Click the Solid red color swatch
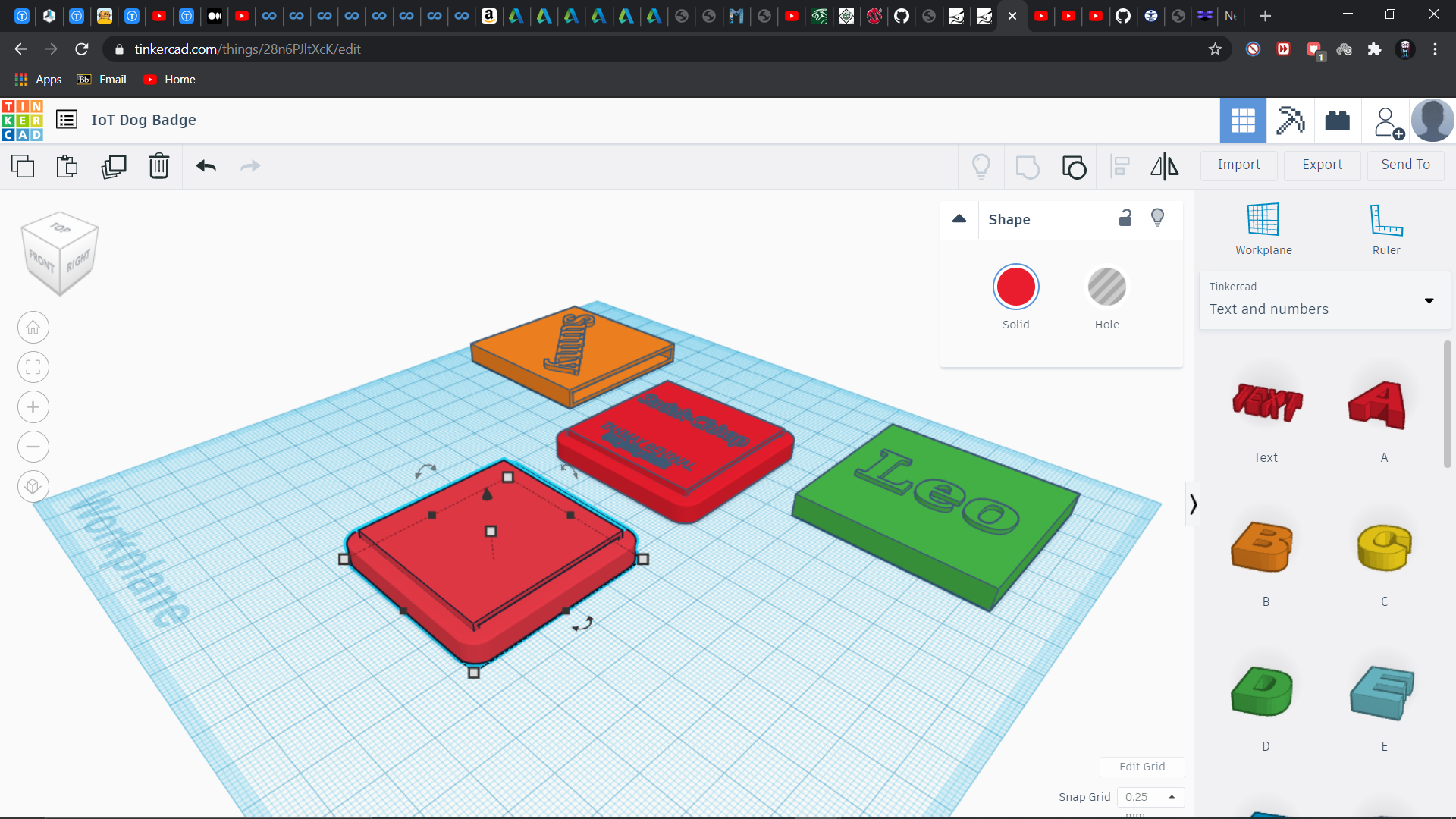Screen dimensions: 1456x819 tap(1015, 288)
